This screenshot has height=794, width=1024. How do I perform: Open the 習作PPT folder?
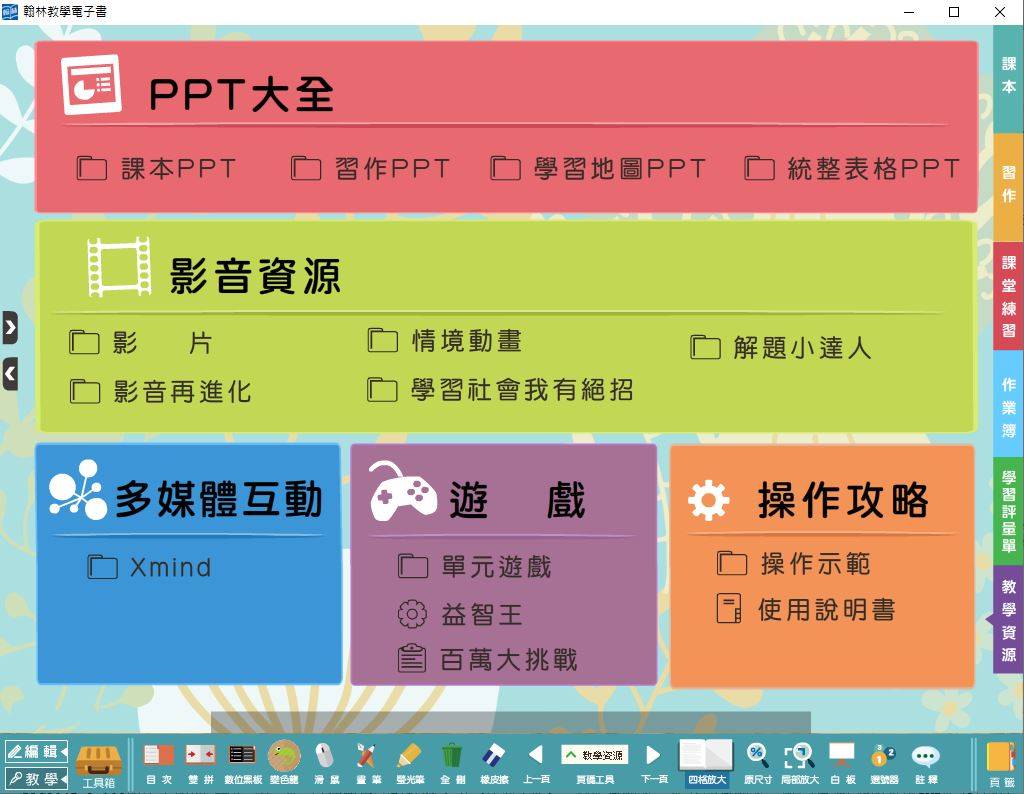[370, 168]
